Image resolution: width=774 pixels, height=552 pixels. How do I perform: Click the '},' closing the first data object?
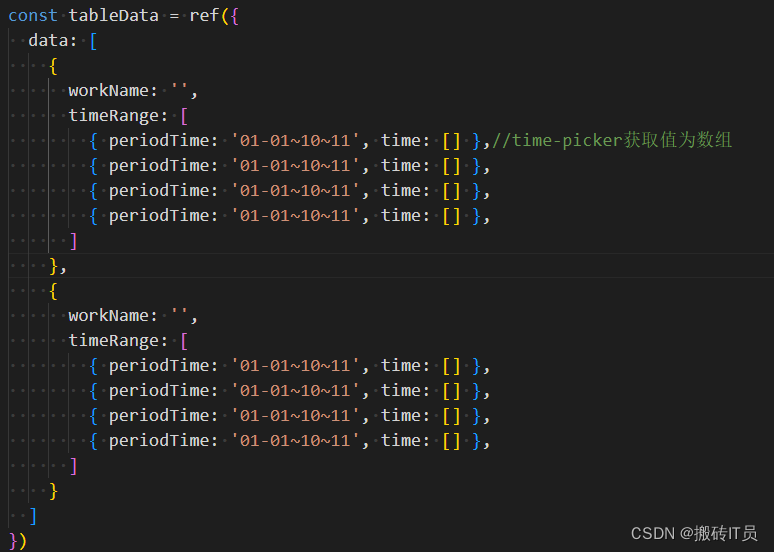pos(58,266)
